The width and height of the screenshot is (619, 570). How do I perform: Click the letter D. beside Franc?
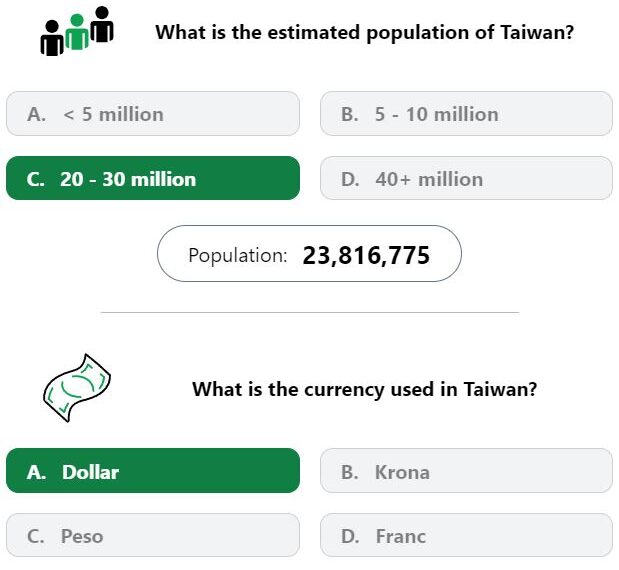[x=350, y=536]
